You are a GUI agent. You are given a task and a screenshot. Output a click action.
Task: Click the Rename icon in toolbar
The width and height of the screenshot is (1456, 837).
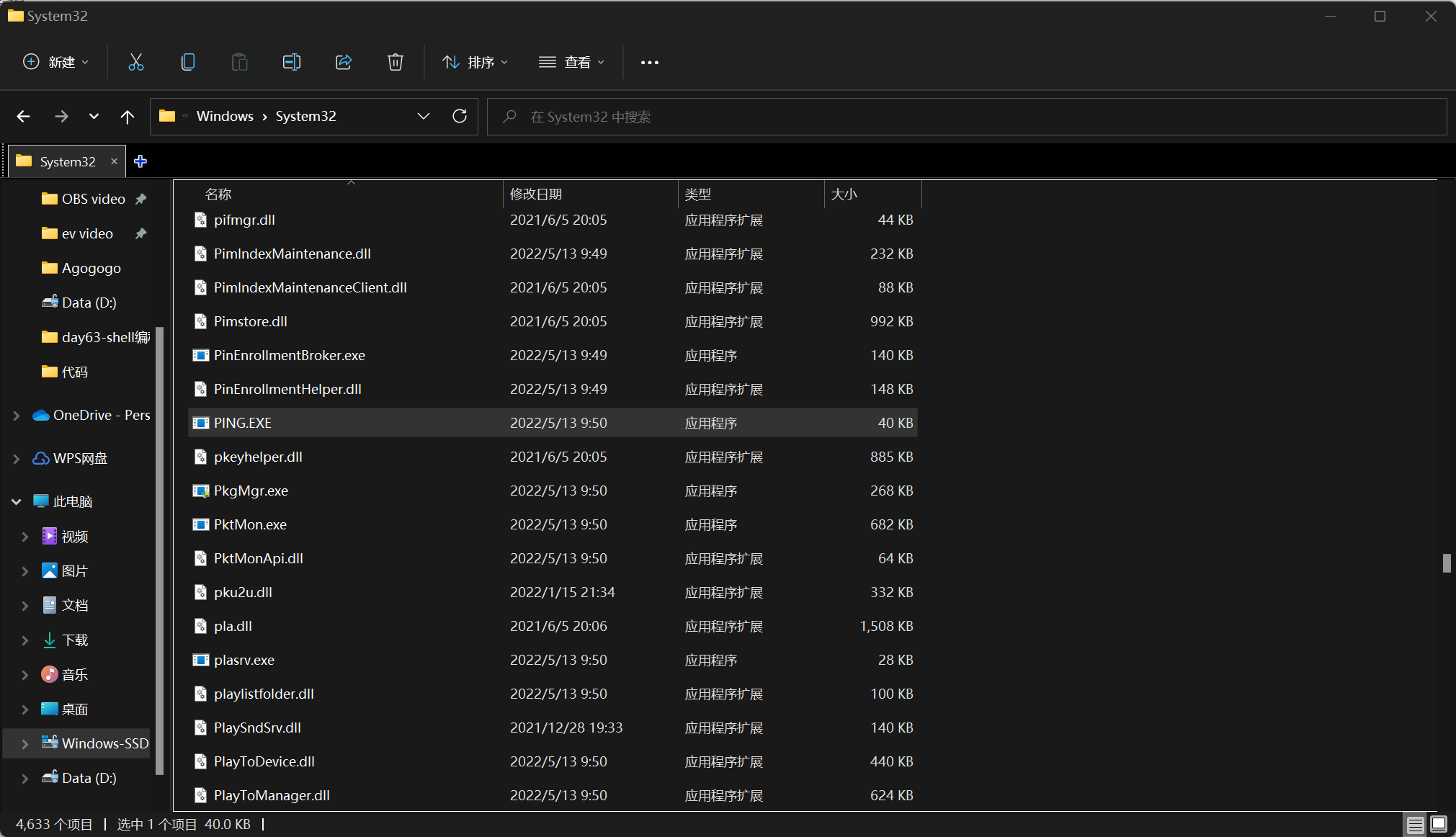(292, 62)
